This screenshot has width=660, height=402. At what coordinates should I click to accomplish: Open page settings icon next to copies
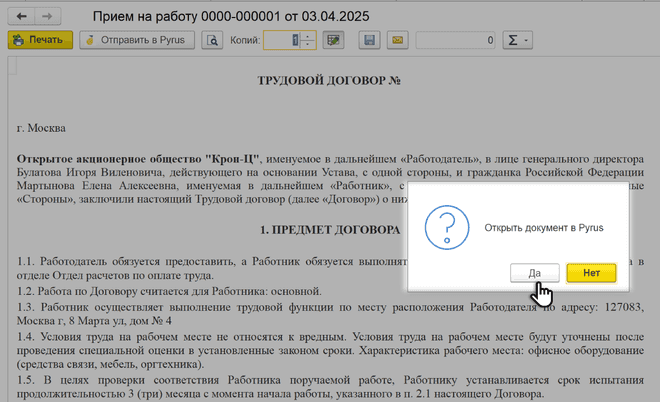(x=334, y=41)
